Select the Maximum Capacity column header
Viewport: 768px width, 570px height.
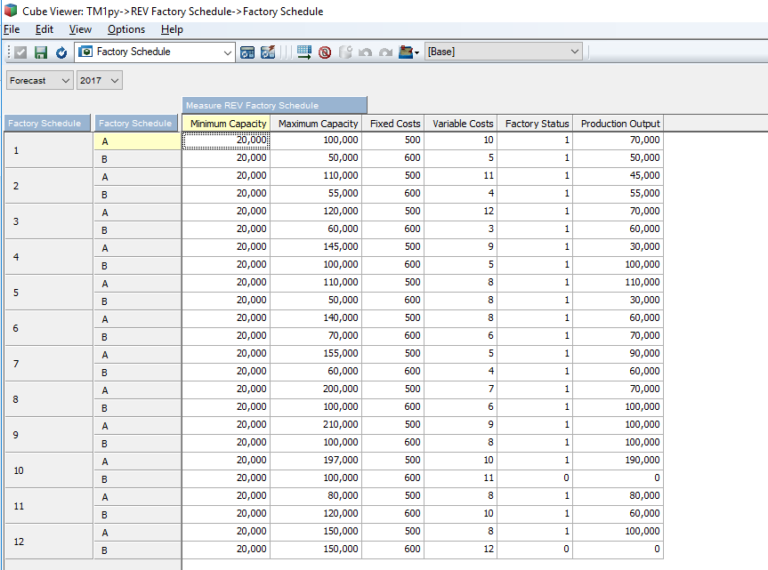coord(316,123)
